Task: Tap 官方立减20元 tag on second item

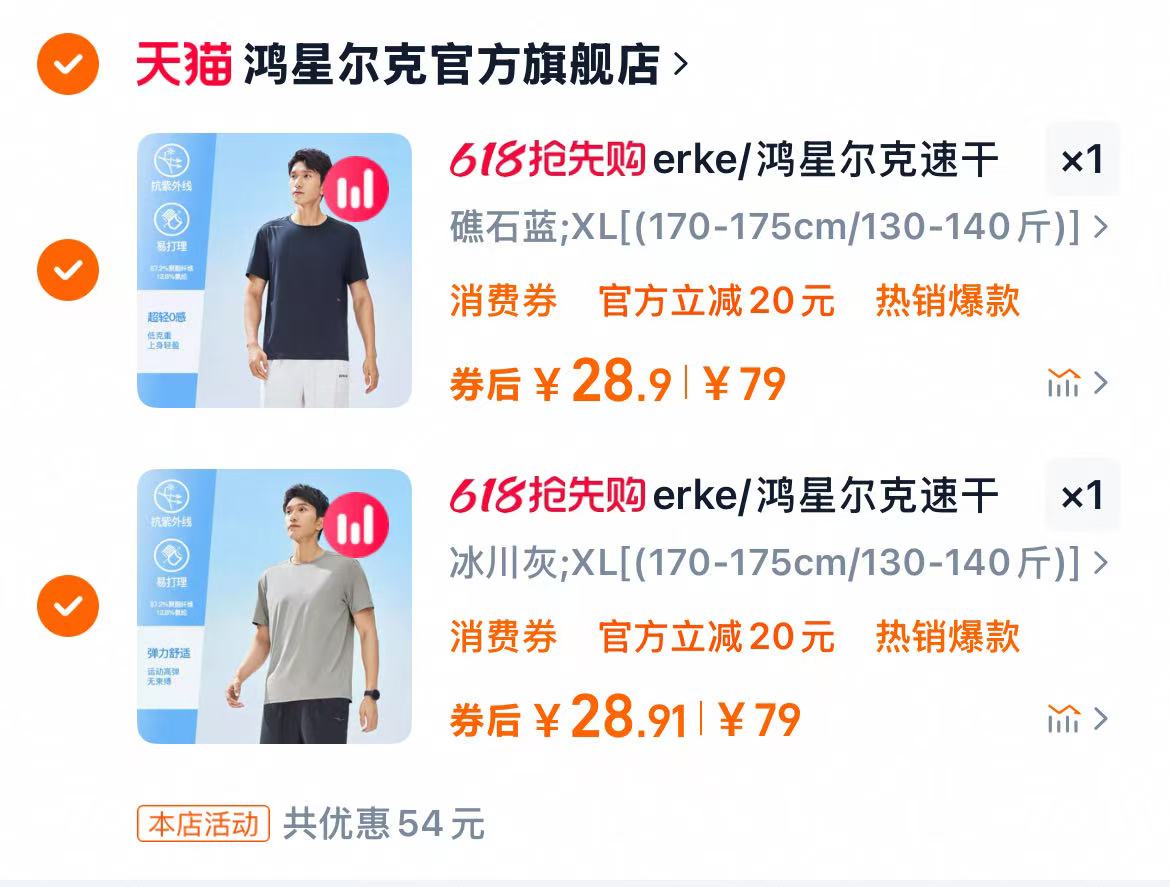Action: pyautogui.click(x=716, y=637)
